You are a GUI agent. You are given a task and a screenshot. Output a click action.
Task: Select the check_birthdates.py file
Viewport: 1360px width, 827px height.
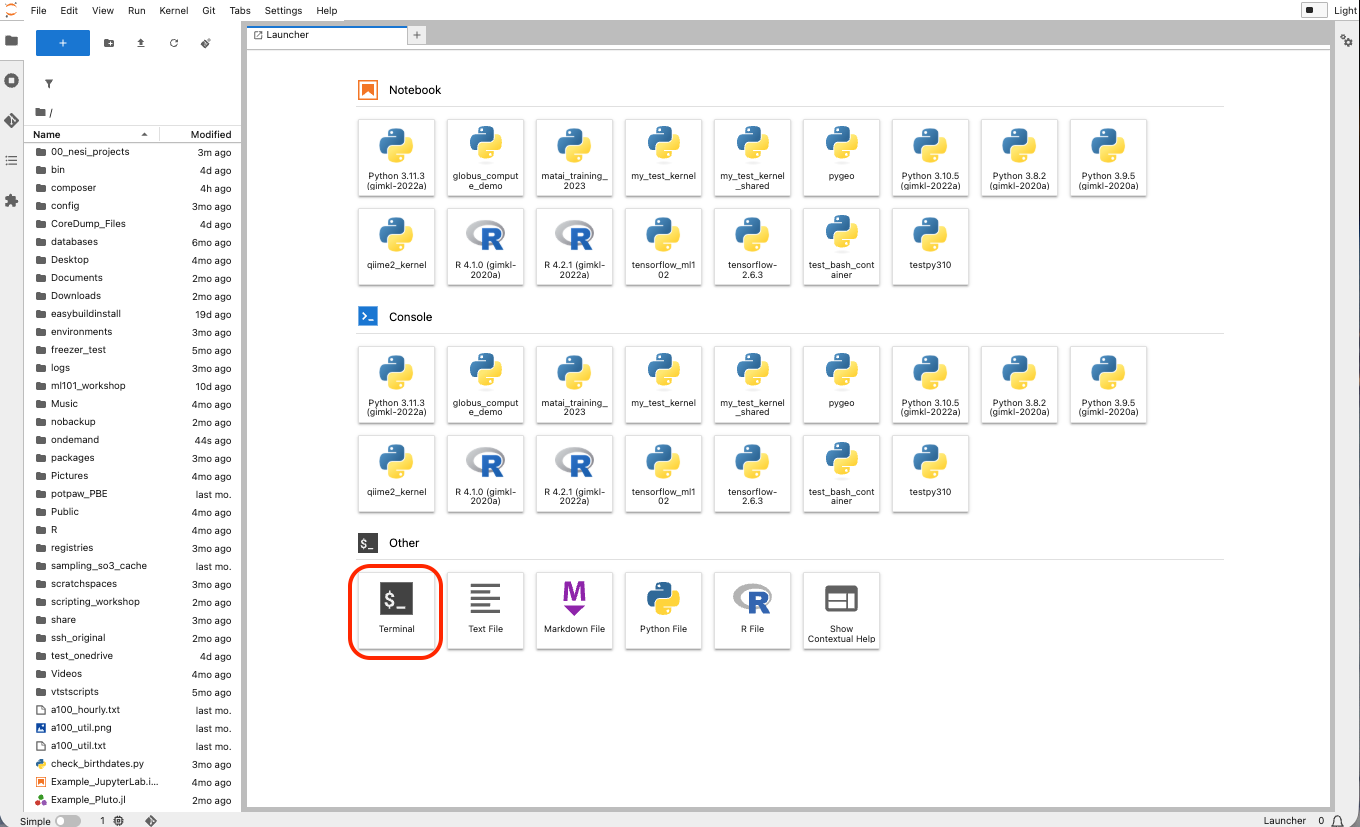tap(132, 764)
